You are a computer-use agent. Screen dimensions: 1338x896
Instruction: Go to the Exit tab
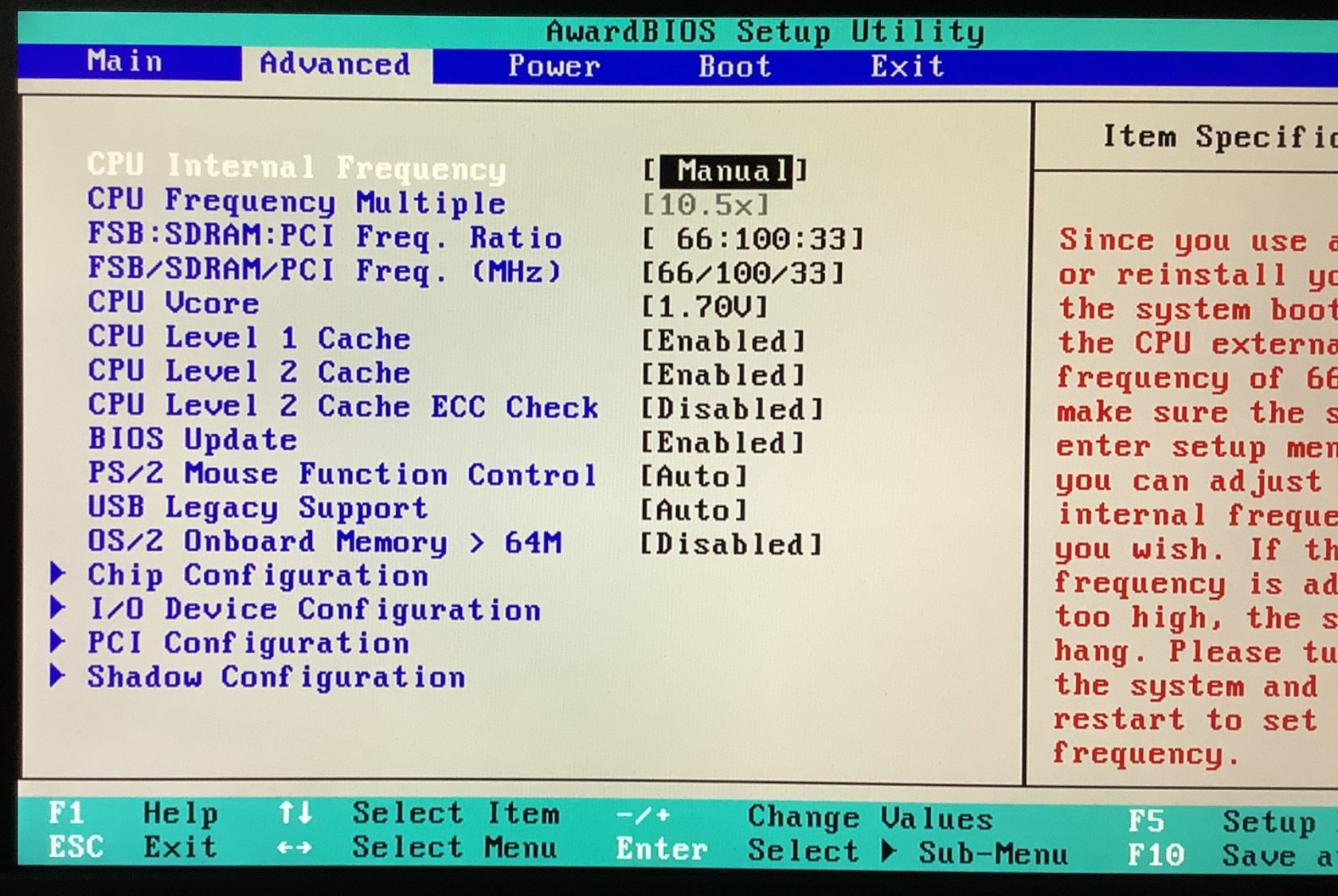click(x=906, y=66)
